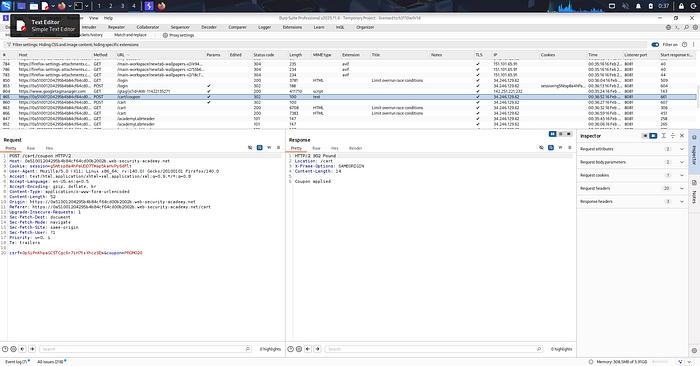This screenshot has height=366, width=700.
Task: Launch the file manager from the top panel
Action: (34, 6)
